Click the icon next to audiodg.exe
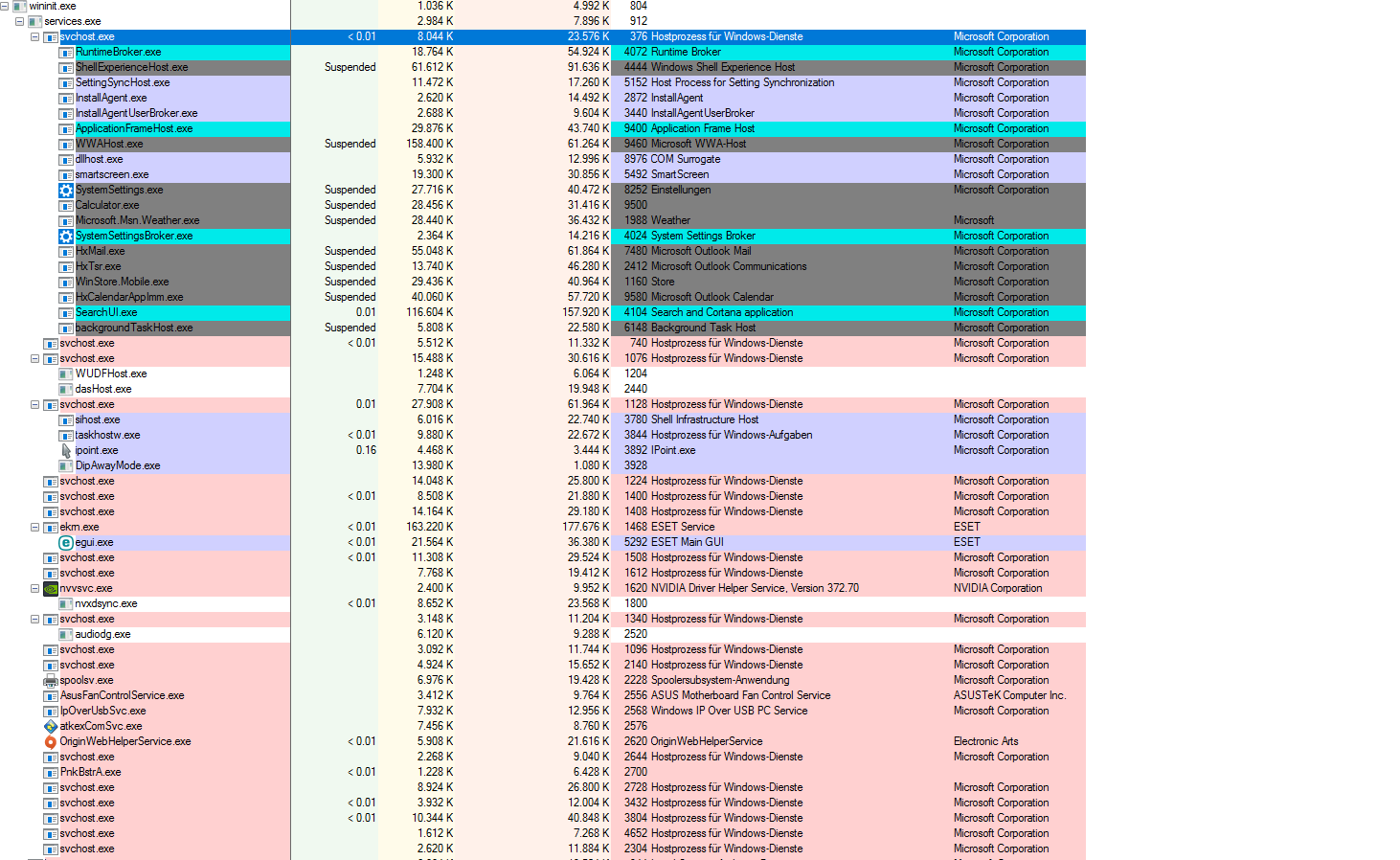This screenshot has width=1400, height=860. pyautogui.click(x=66, y=634)
